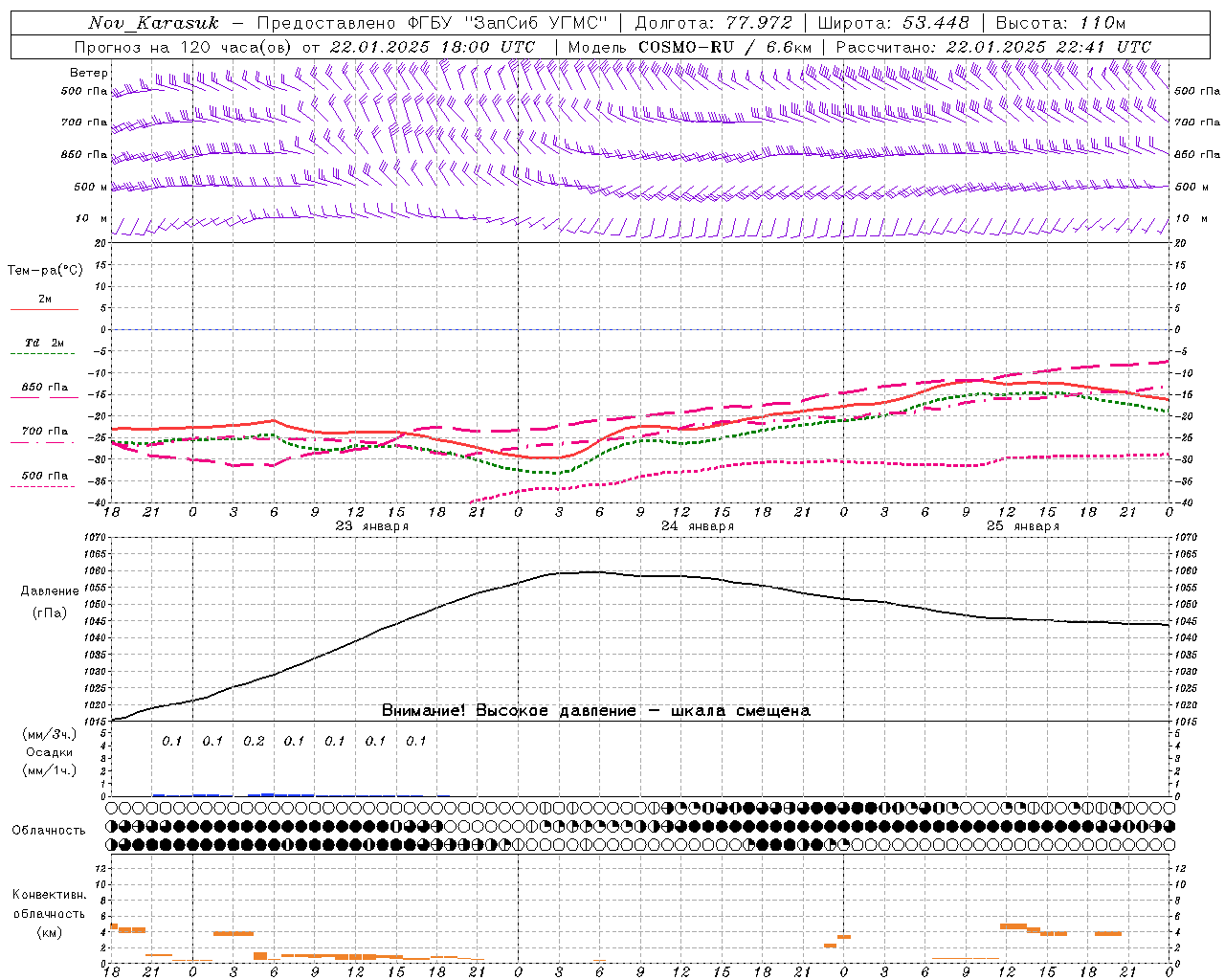
Task: Click the 850 гПа temperature legend entry
Action: tap(45, 388)
